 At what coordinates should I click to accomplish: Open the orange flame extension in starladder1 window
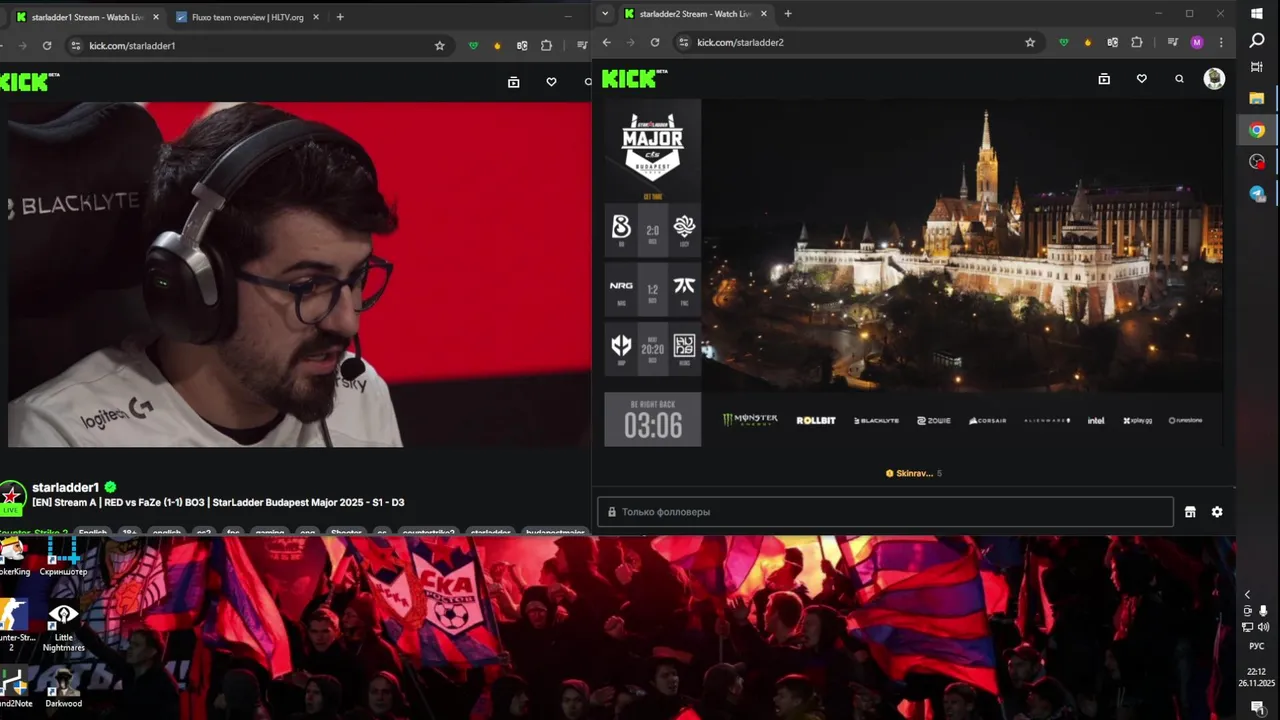[x=497, y=45]
